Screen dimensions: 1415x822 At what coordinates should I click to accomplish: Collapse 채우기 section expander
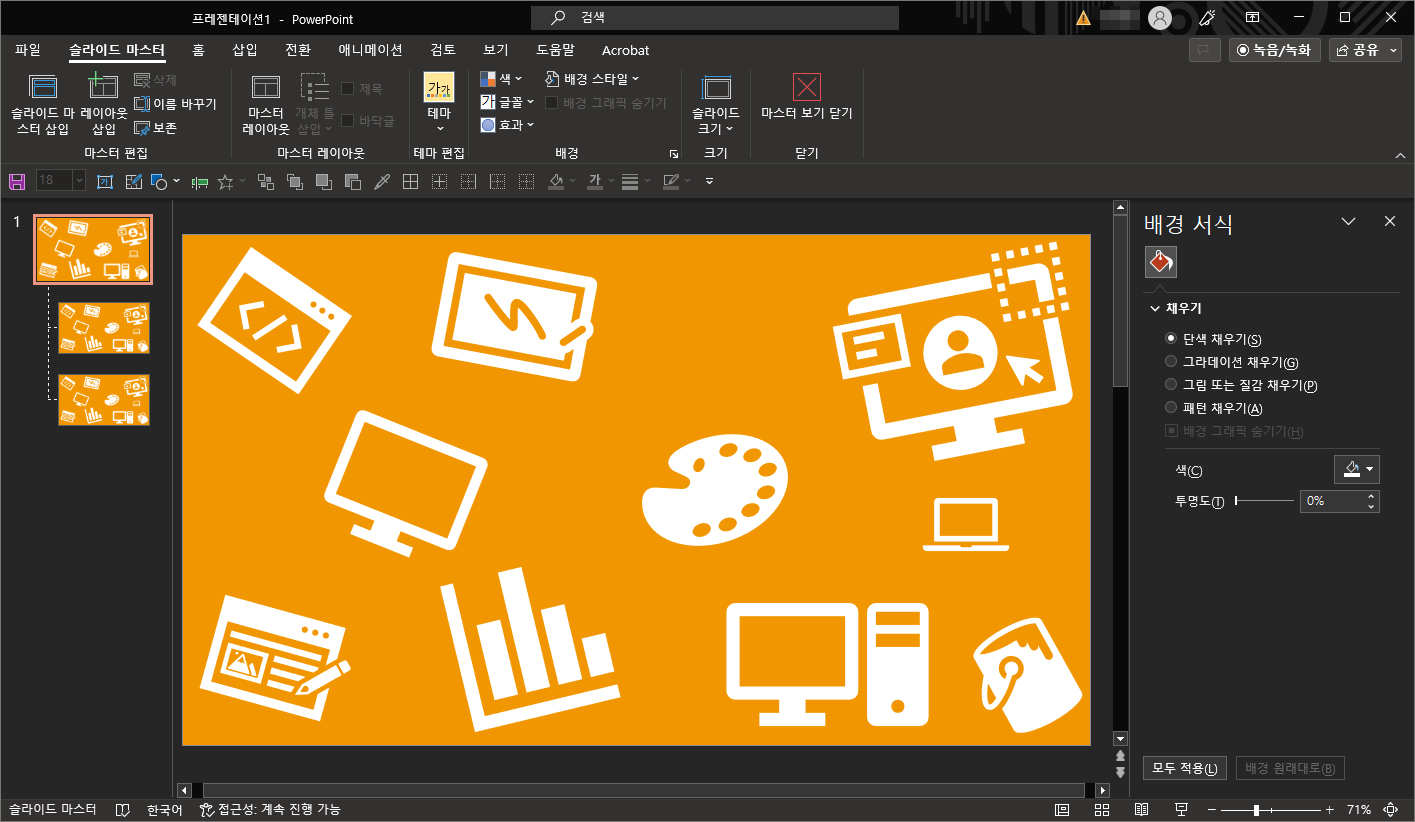pyautogui.click(x=1155, y=309)
